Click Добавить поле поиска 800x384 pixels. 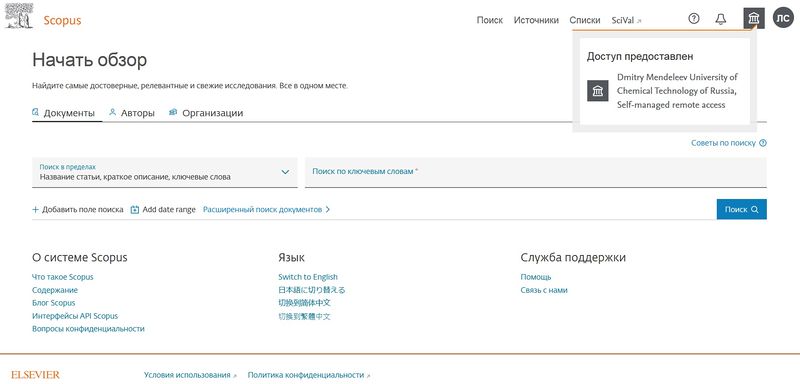[x=78, y=210]
